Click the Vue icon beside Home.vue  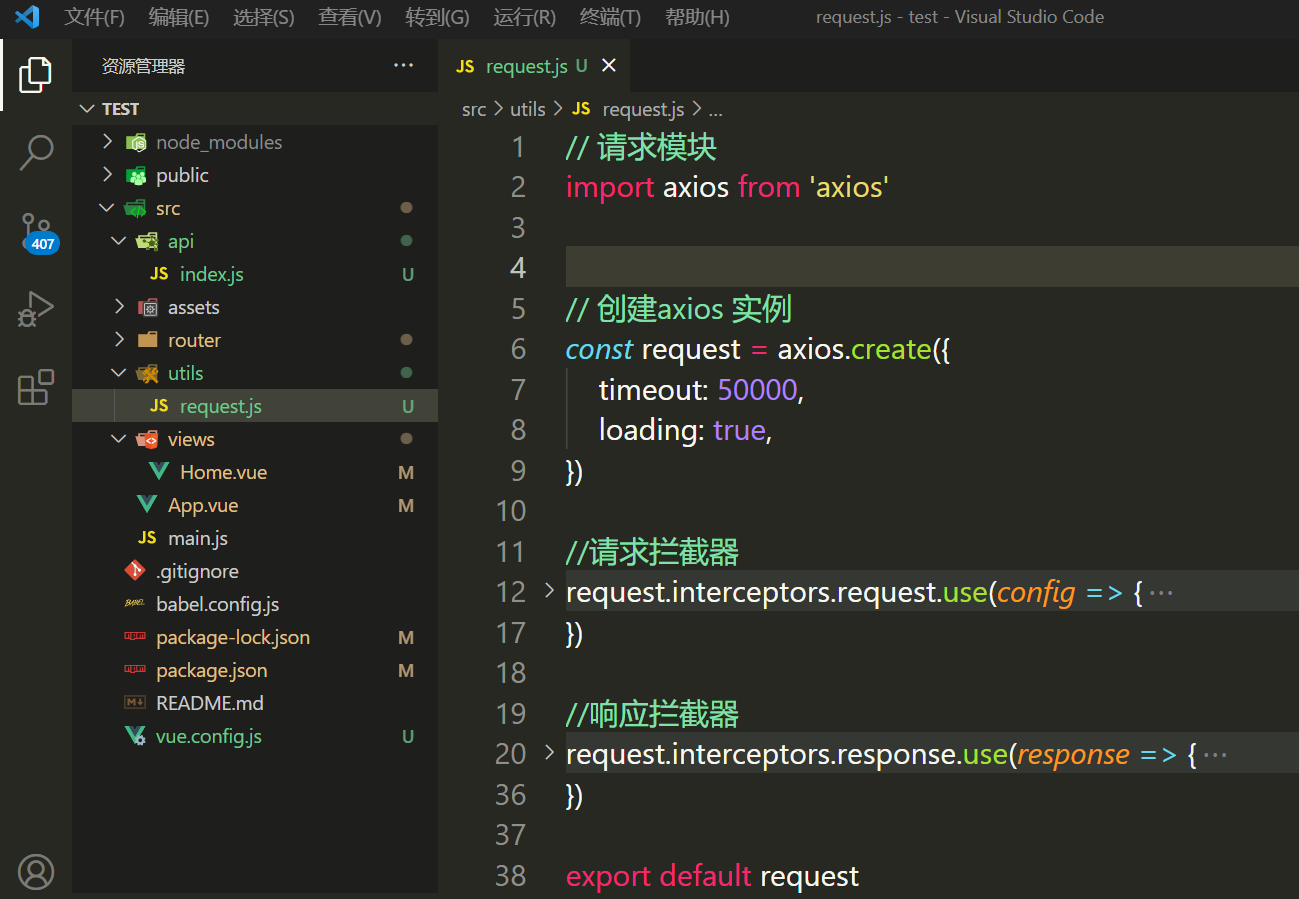159,472
